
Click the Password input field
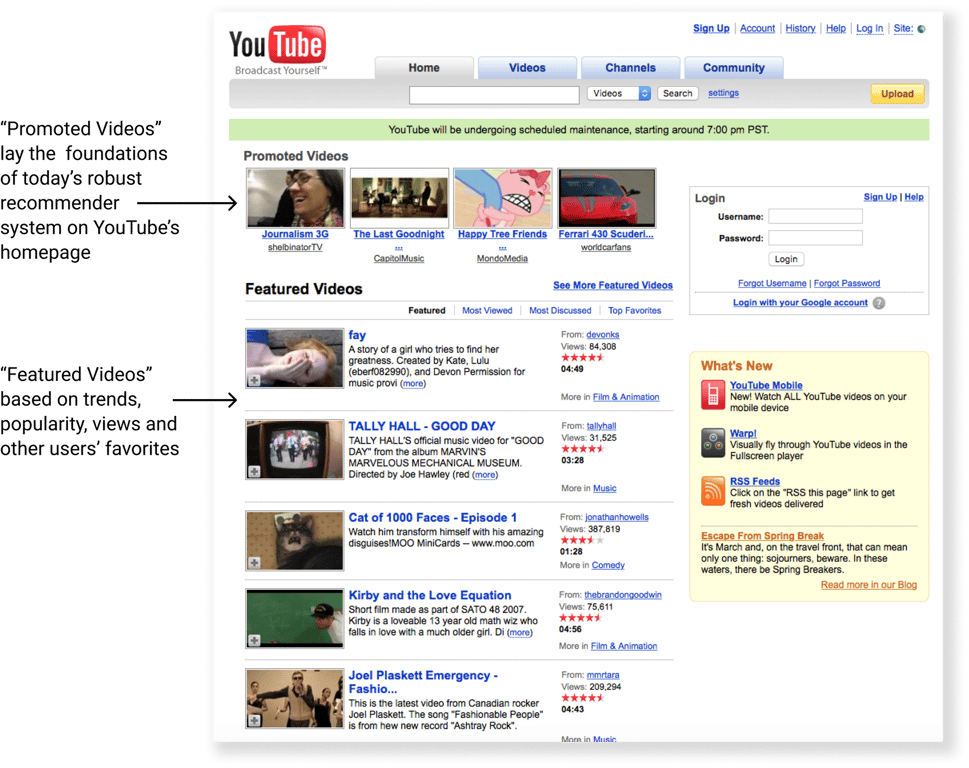815,238
